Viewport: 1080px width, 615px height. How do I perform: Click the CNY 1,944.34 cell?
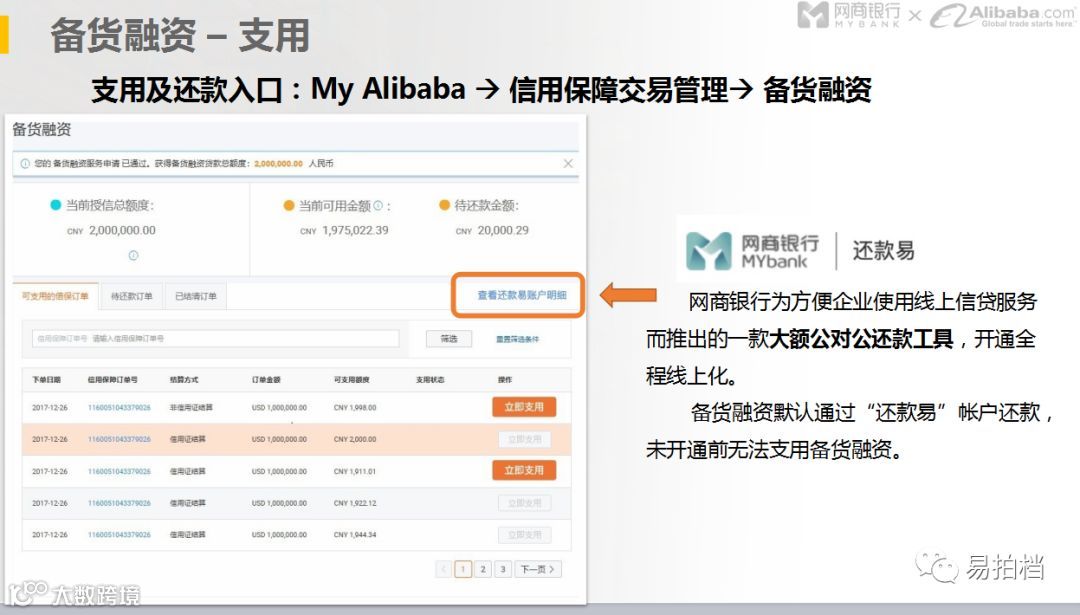355,535
